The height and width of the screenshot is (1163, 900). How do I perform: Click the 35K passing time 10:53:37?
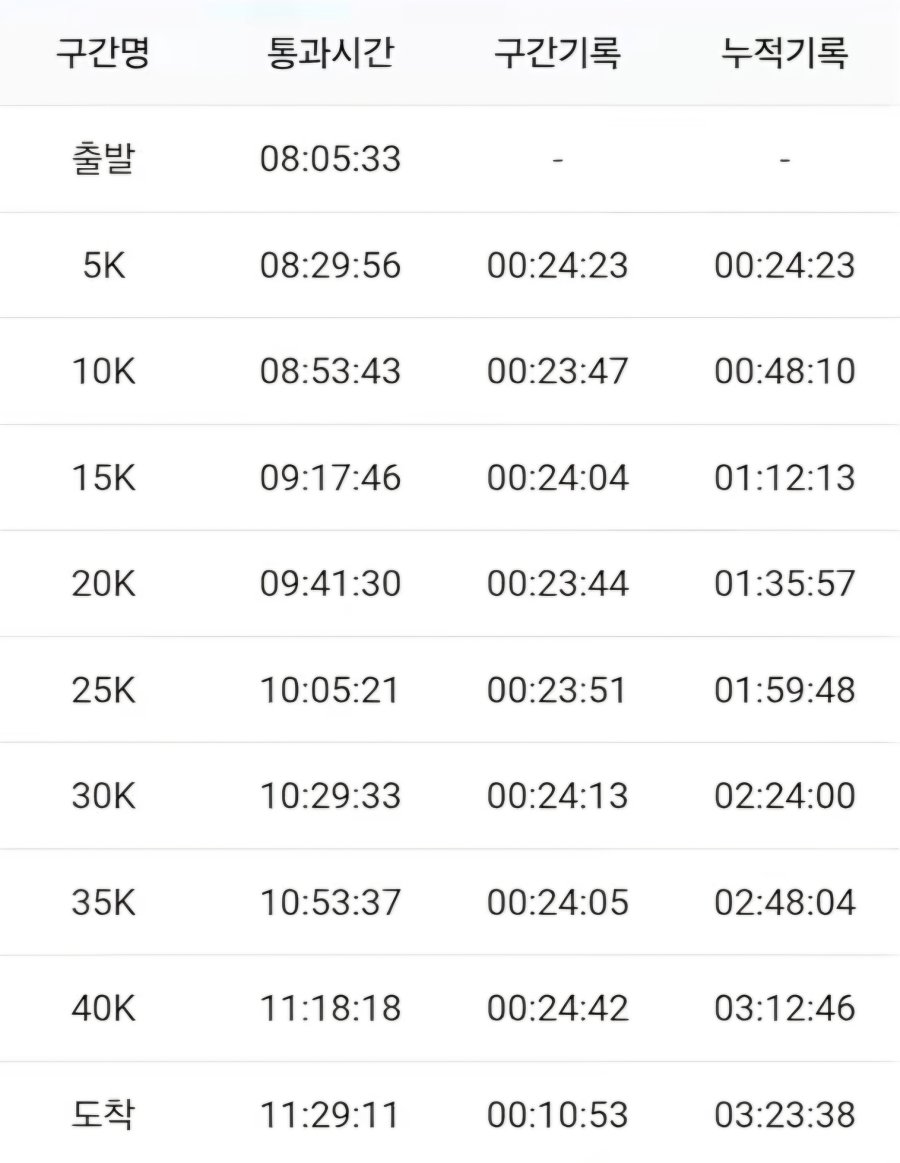pyautogui.click(x=330, y=902)
